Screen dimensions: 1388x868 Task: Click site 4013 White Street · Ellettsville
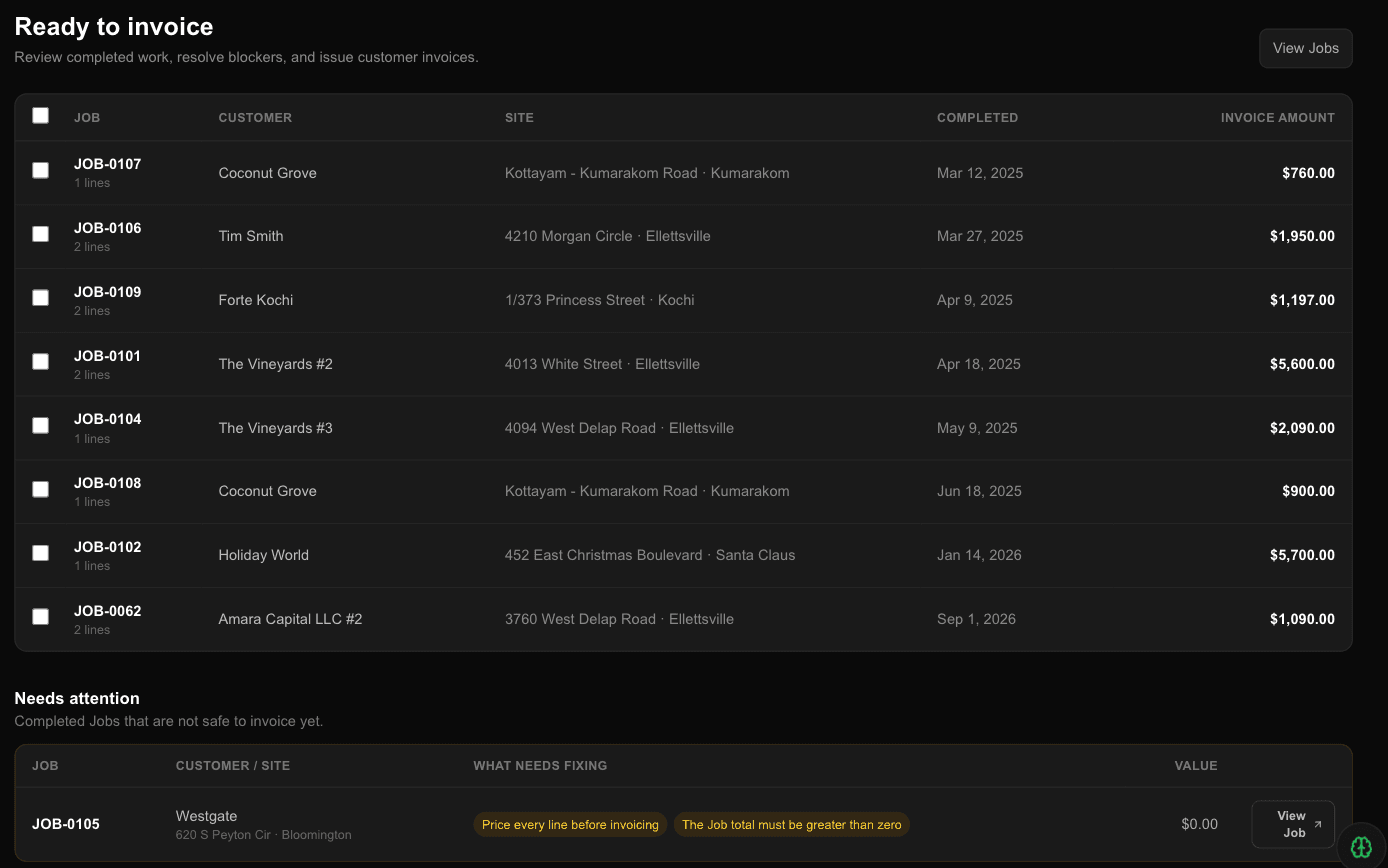[602, 364]
